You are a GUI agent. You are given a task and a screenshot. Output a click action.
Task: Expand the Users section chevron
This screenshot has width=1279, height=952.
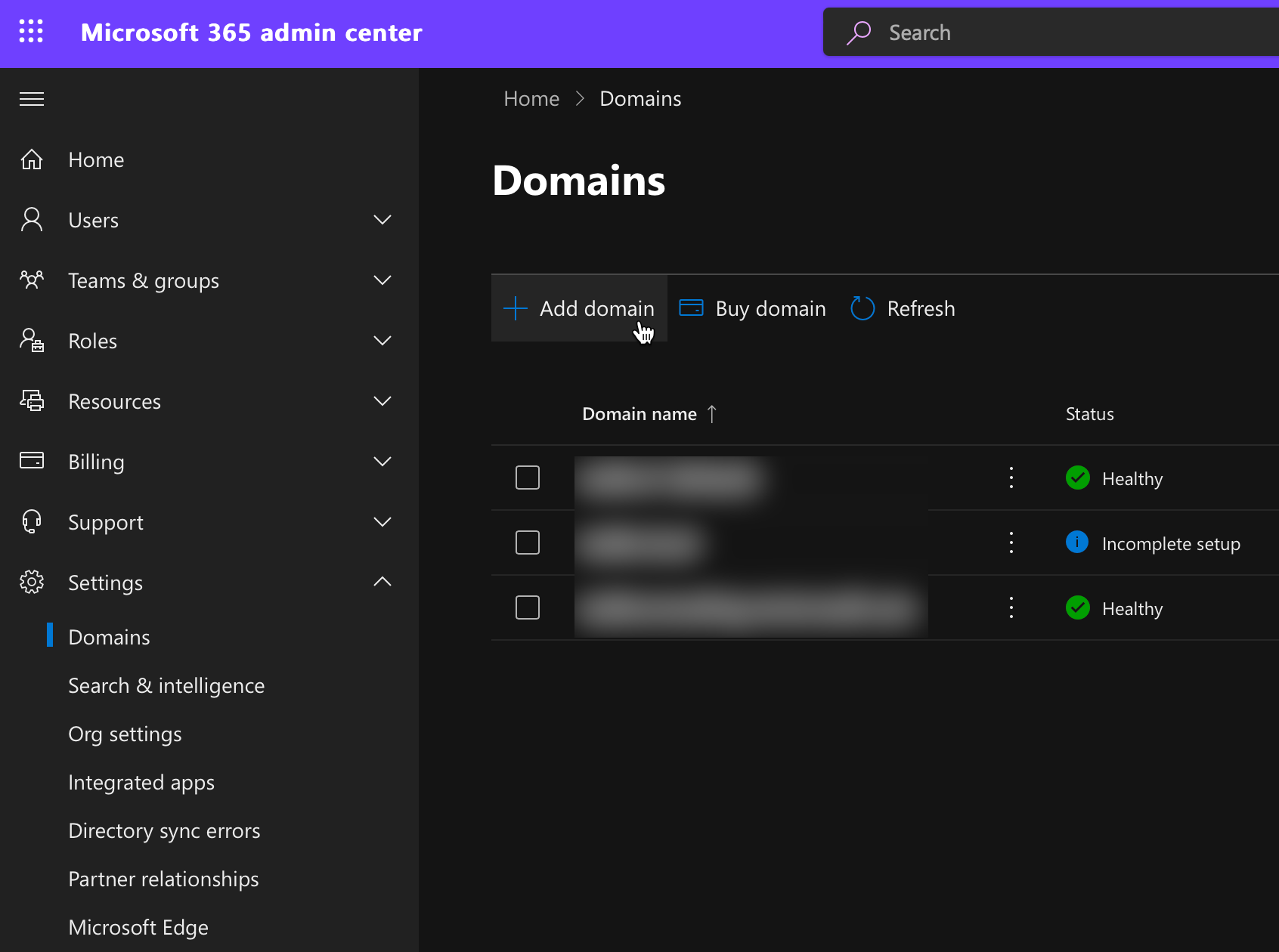point(382,220)
